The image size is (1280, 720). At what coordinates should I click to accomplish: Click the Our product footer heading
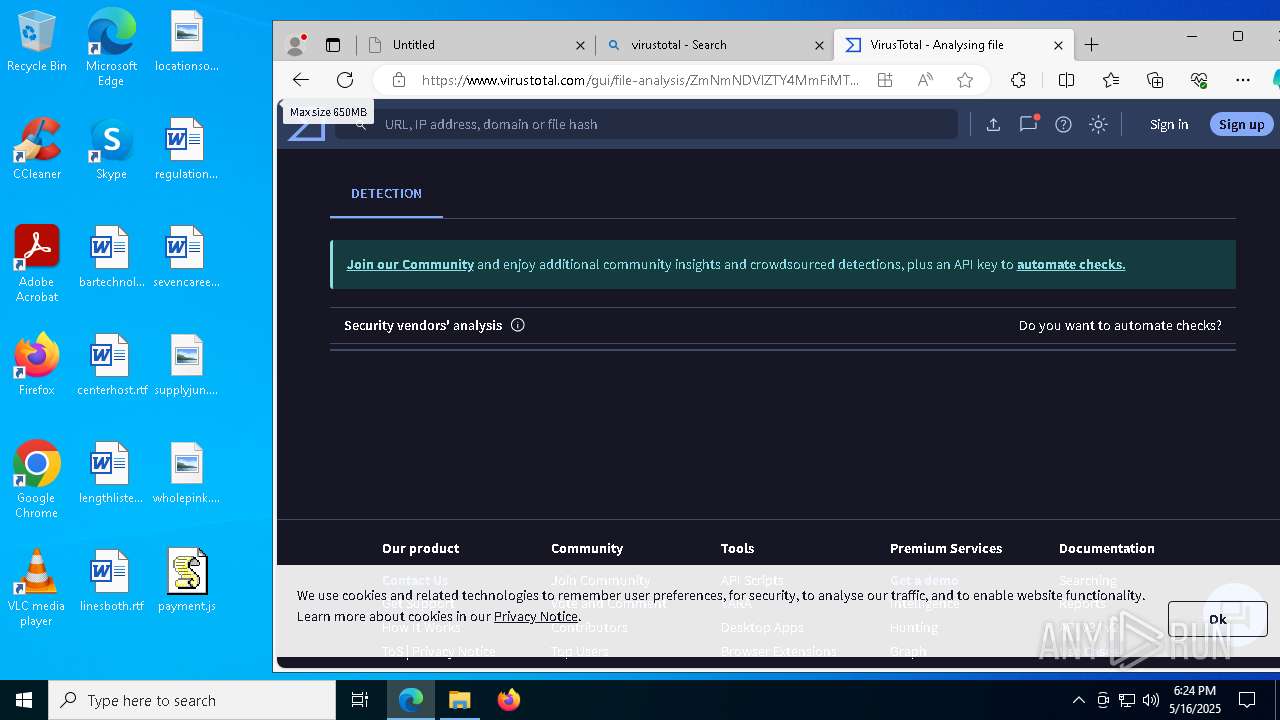coord(420,549)
